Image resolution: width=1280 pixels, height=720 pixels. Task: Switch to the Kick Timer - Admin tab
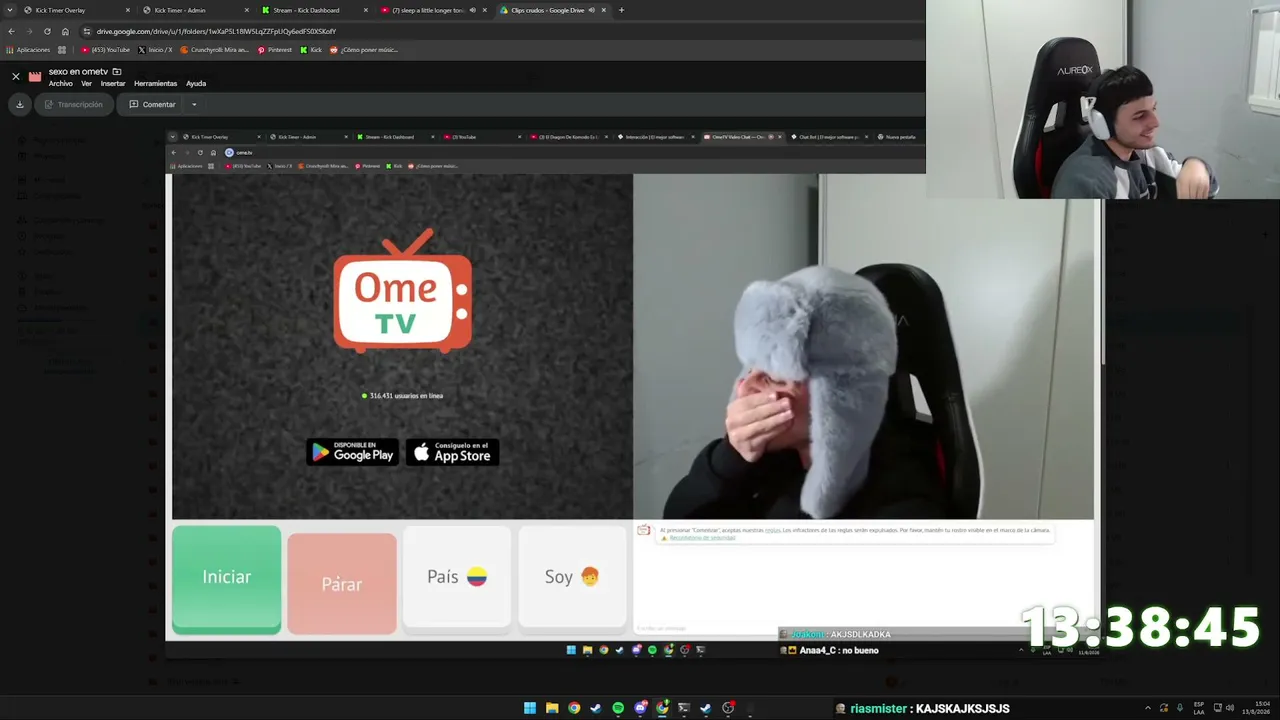click(195, 10)
